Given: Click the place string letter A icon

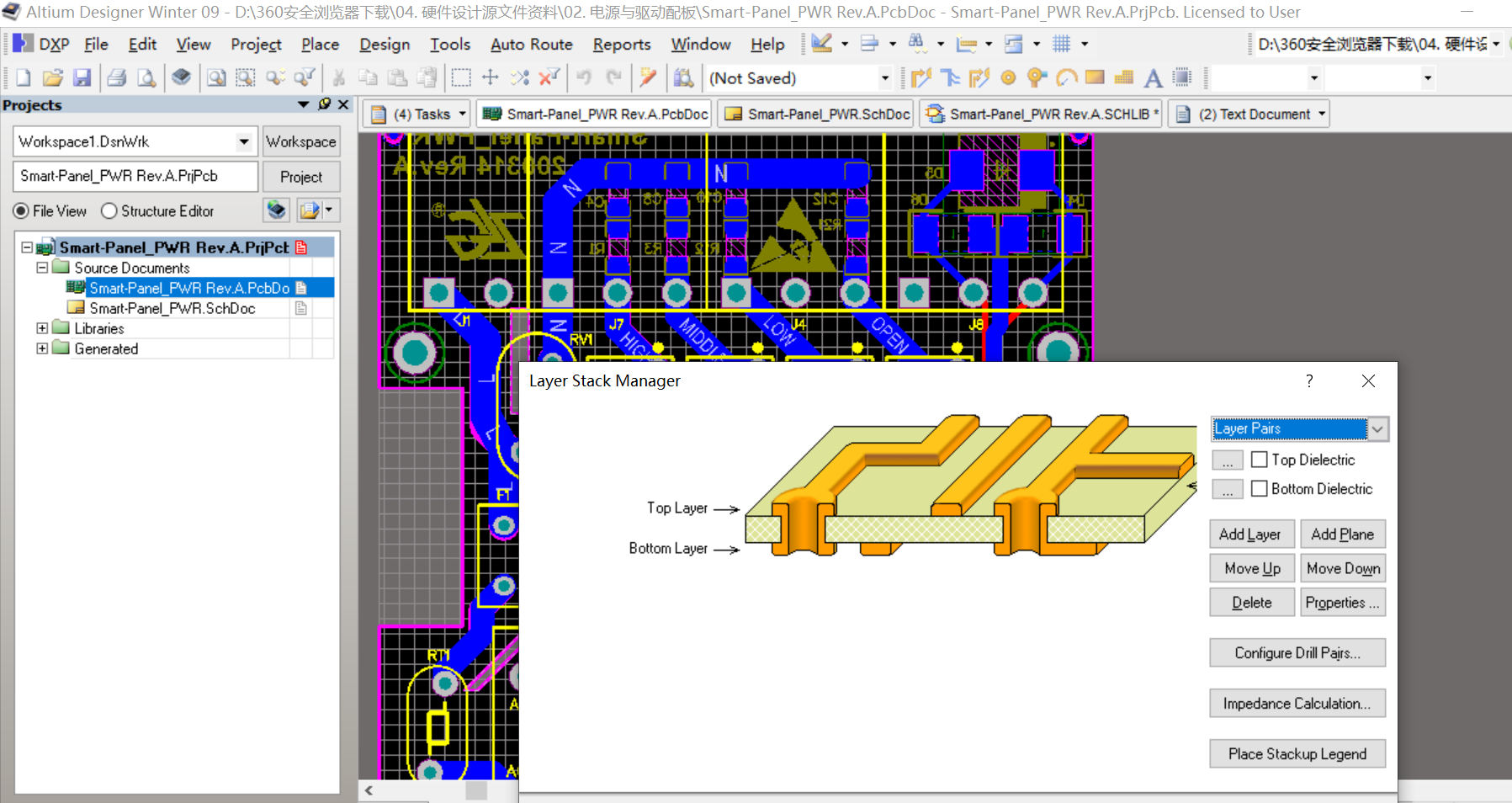Looking at the screenshot, I should 1153,78.
